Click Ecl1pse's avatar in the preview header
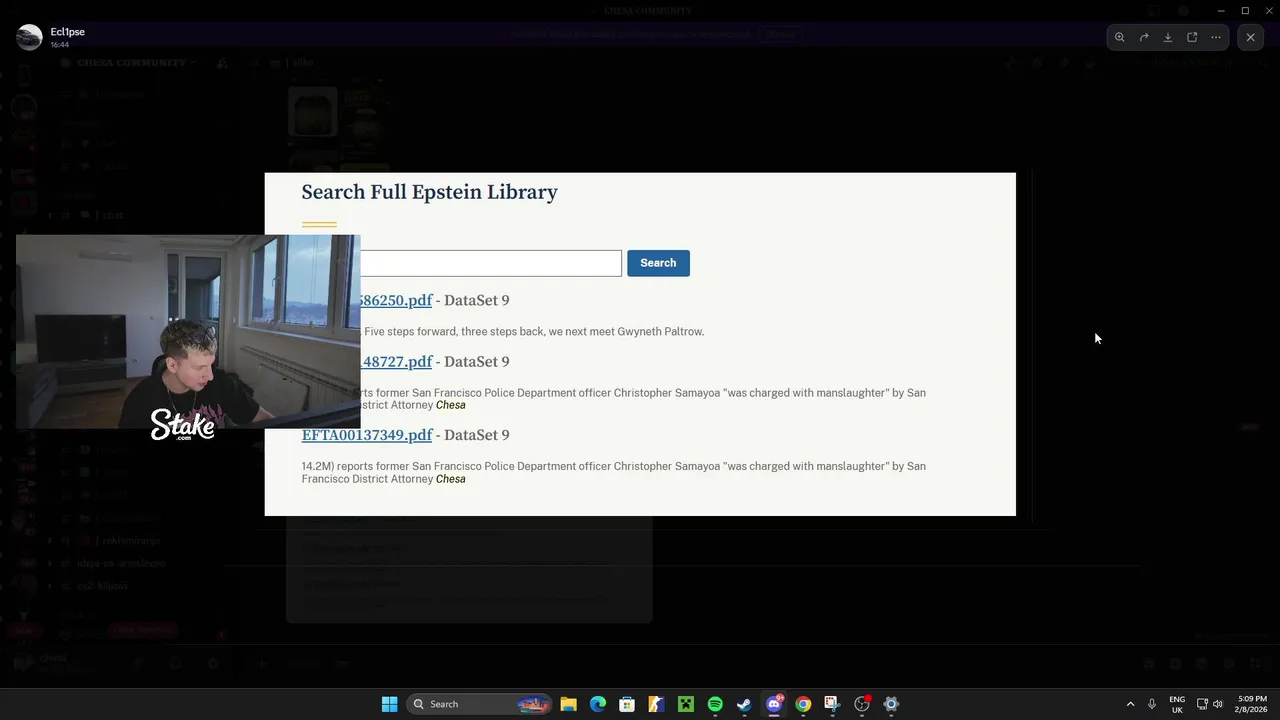This screenshot has height=720, width=1280. [29, 37]
